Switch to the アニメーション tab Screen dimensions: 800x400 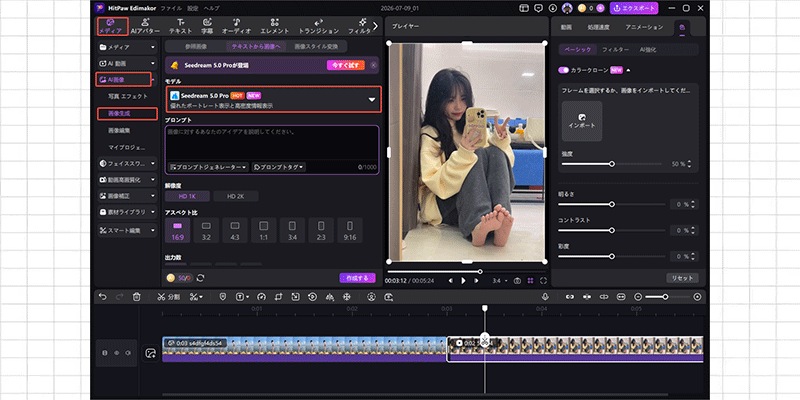[x=644, y=27]
